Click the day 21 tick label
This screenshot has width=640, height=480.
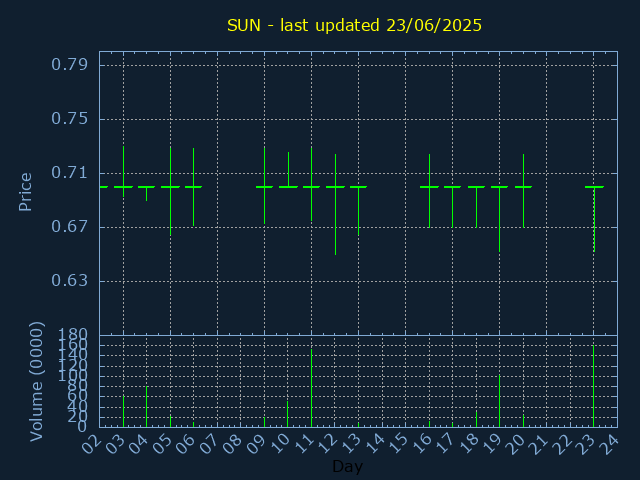(539, 444)
